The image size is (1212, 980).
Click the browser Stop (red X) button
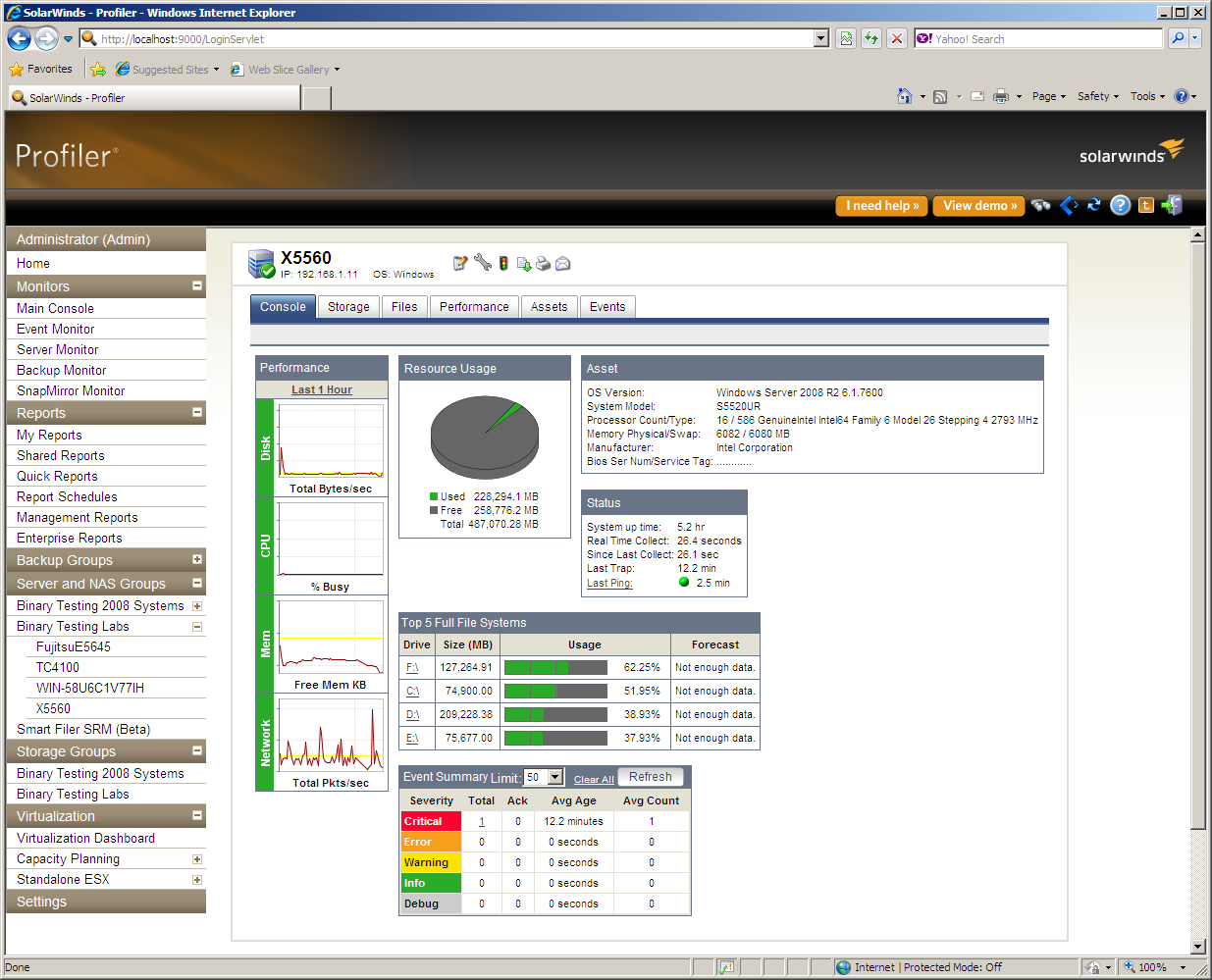tap(896, 38)
